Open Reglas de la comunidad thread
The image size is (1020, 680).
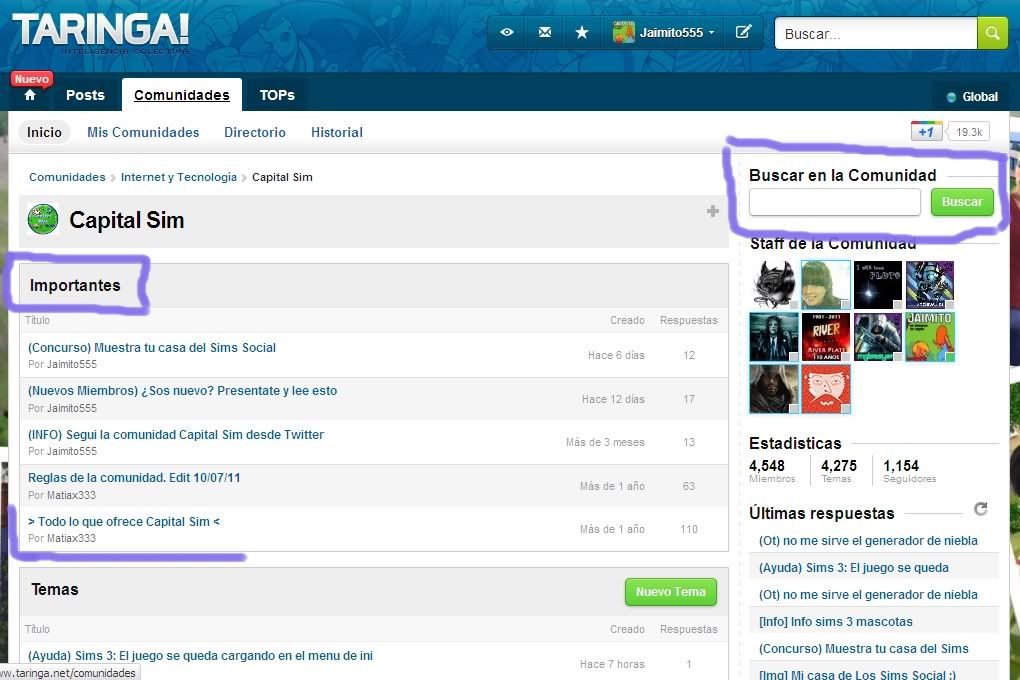134,478
